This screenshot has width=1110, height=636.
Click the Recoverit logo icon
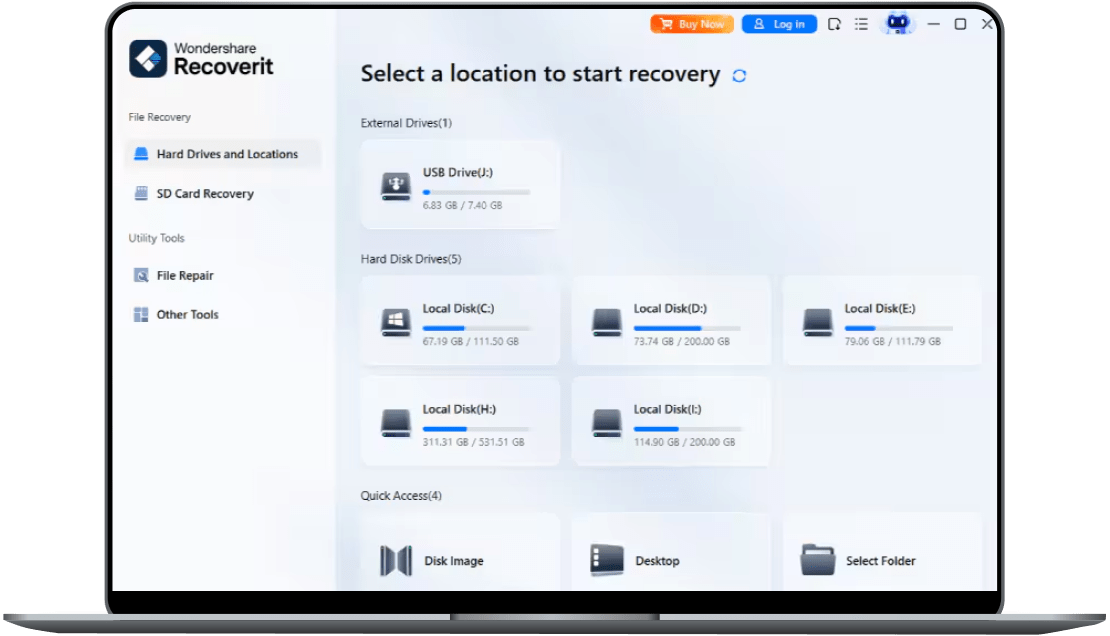pos(148,58)
